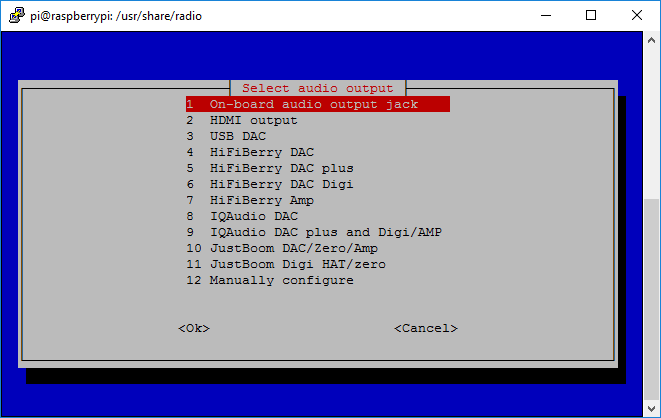Choose HiFiBerry DAC Digi
Viewport: 661px width, 418px height.
click(x=281, y=184)
